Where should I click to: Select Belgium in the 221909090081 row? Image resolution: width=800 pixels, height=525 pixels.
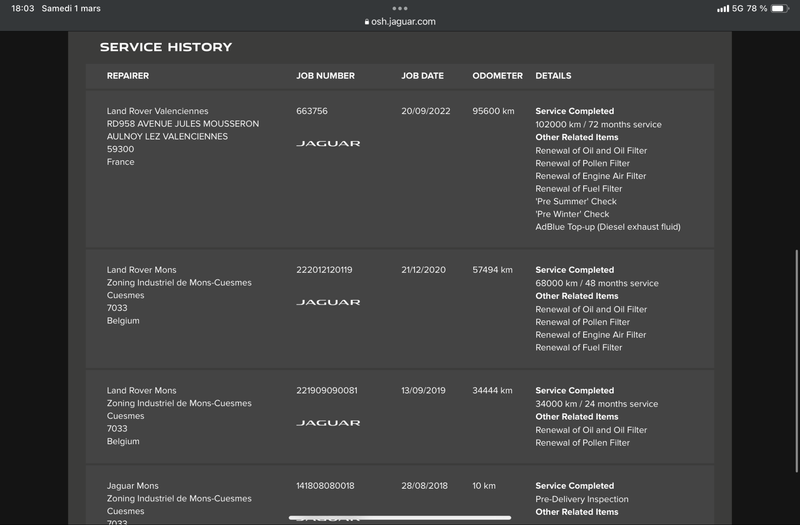[x=123, y=441]
